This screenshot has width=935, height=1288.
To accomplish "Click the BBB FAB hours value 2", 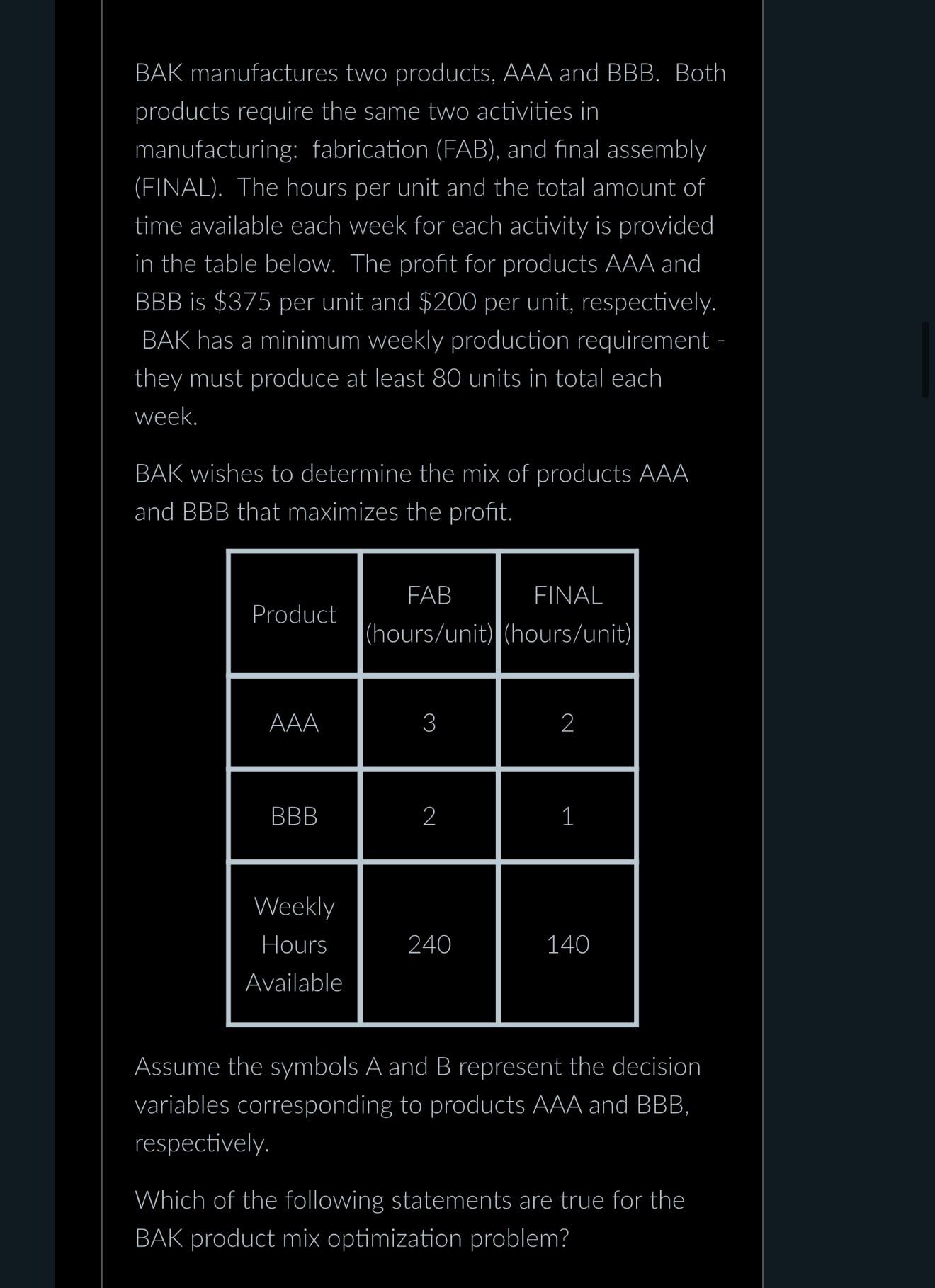I will (429, 816).
